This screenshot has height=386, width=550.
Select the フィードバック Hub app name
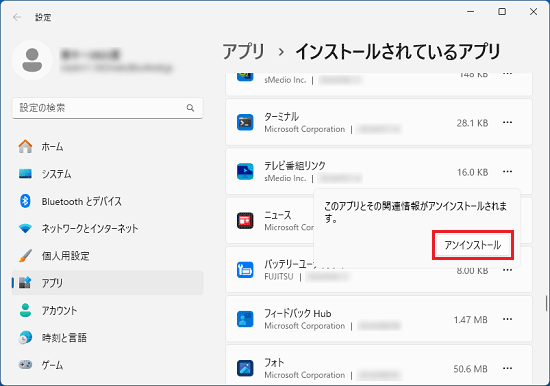click(x=298, y=313)
